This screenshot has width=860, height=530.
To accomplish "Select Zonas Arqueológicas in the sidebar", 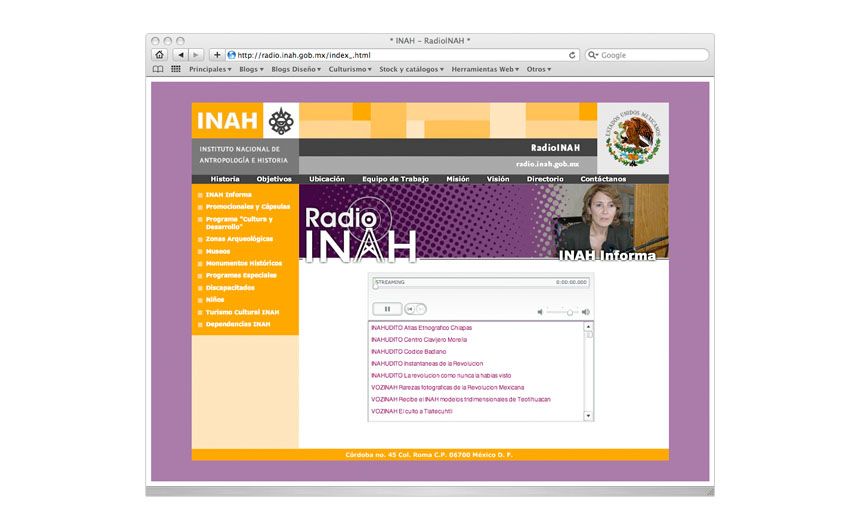I will 239,239.
